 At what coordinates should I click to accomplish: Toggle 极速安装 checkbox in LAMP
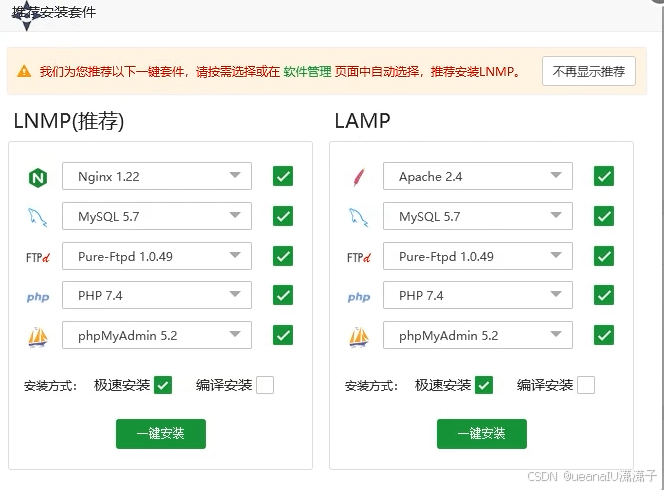pyautogui.click(x=484, y=385)
